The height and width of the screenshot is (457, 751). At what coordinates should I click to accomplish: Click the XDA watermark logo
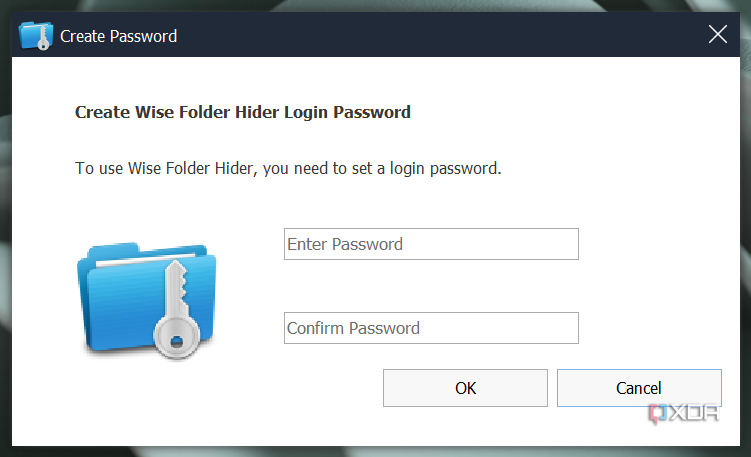click(684, 412)
